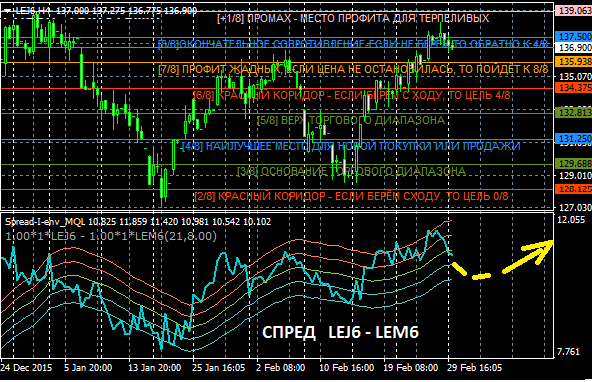Click the 135.070 price scale value
Image resolution: width=592 pixels, height=382 pixels.
click(x=575, y=77)
